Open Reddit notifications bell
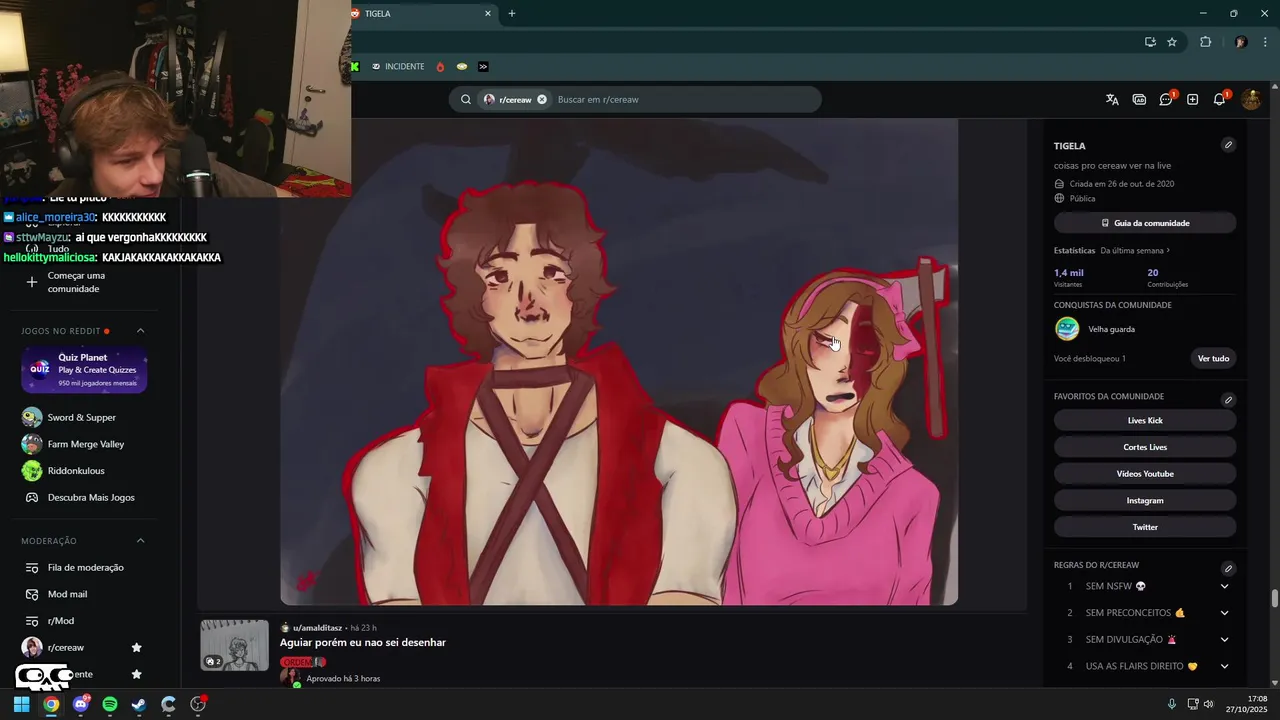This screenshot has width=1280, height=720. (1219, 99)
